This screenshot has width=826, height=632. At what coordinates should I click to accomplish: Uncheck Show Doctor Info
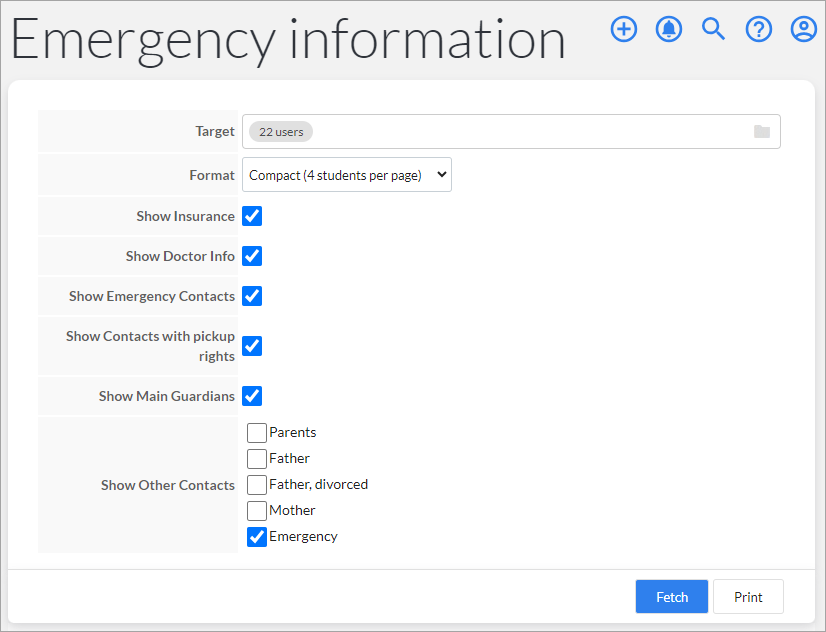click(252, 256)
